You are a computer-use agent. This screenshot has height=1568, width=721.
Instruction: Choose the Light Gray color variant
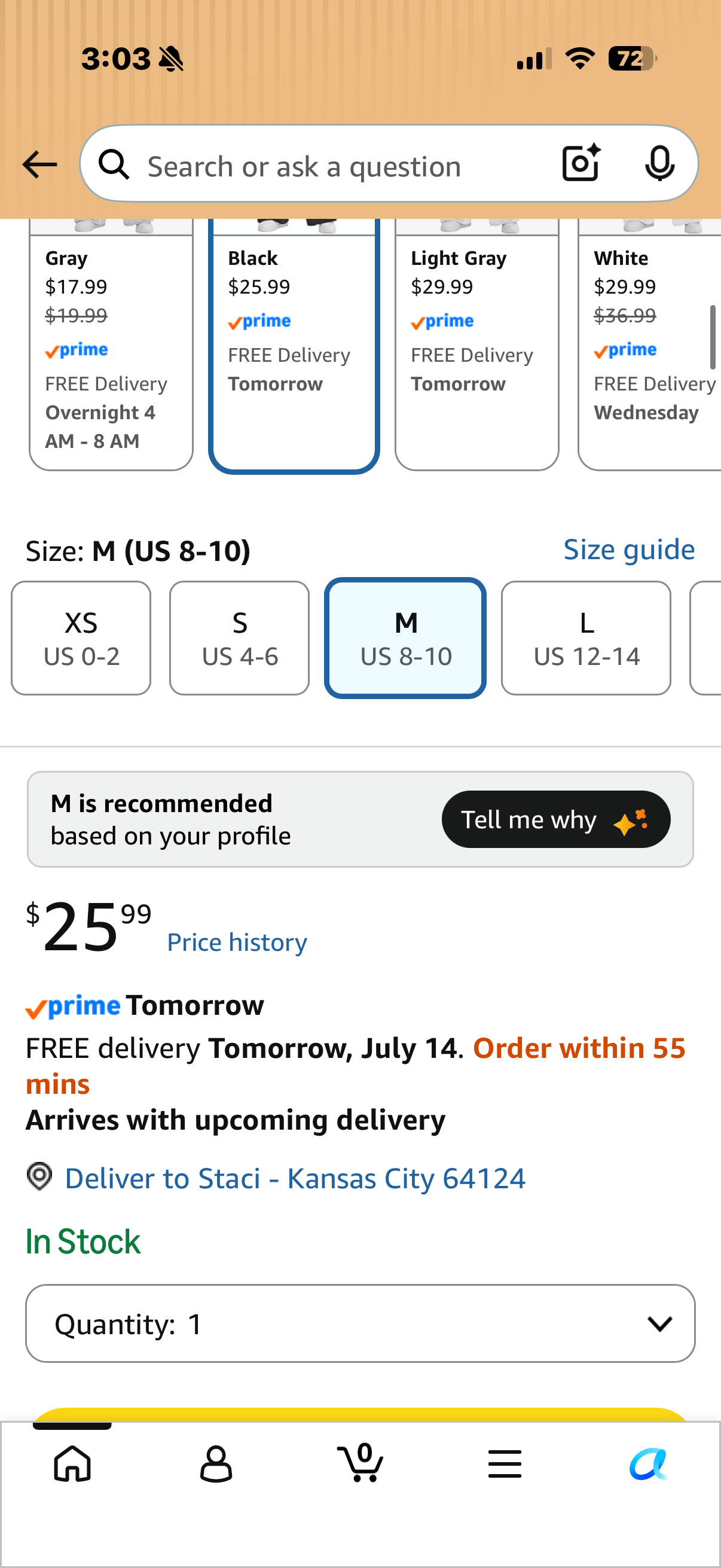476,344
